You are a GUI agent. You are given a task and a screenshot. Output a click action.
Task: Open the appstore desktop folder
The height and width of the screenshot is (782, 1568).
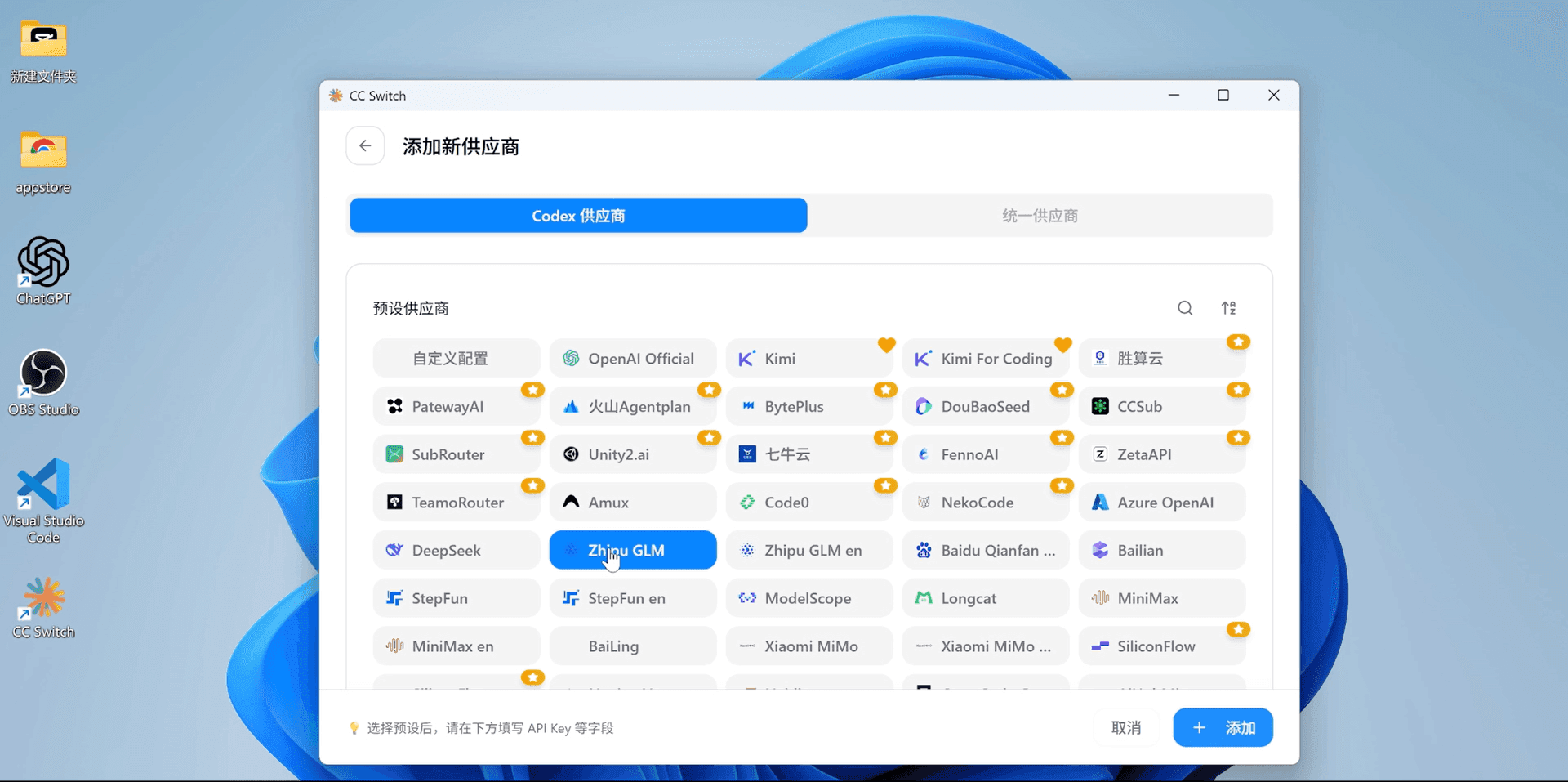click(43, 162)
